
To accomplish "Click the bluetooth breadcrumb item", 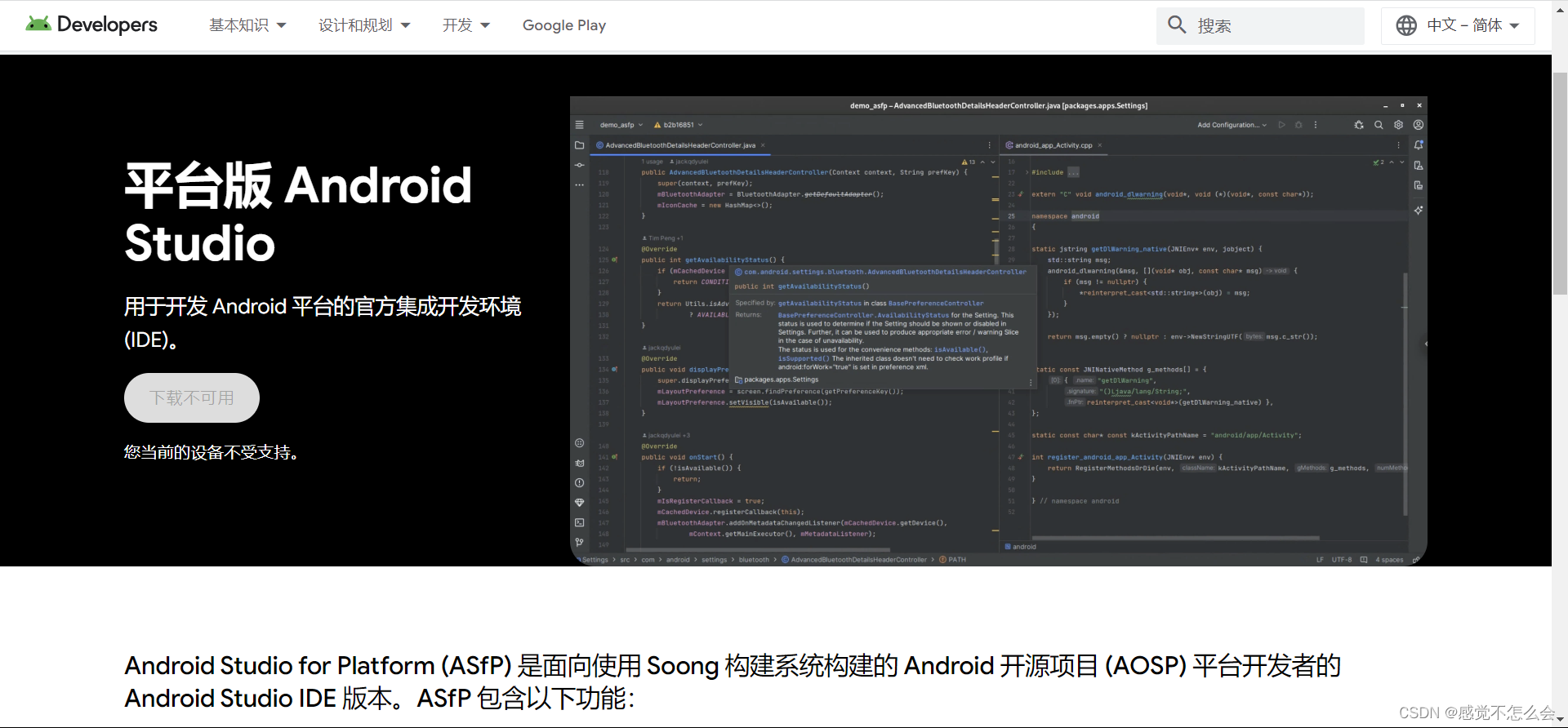I will point(754,560).
